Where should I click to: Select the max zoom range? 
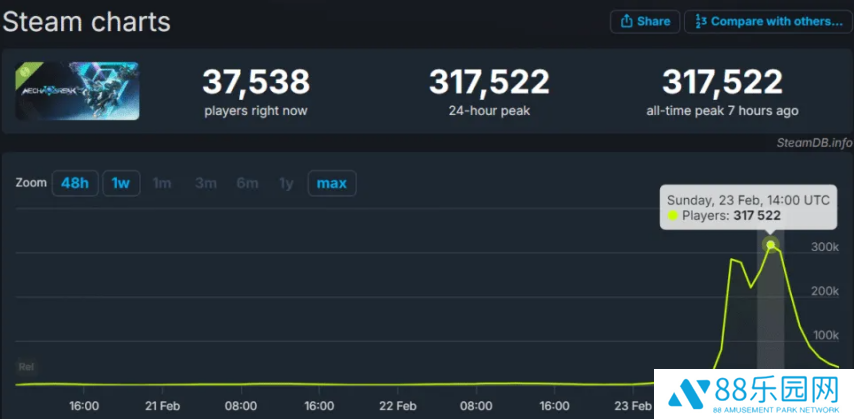click(x=332, y=183)
